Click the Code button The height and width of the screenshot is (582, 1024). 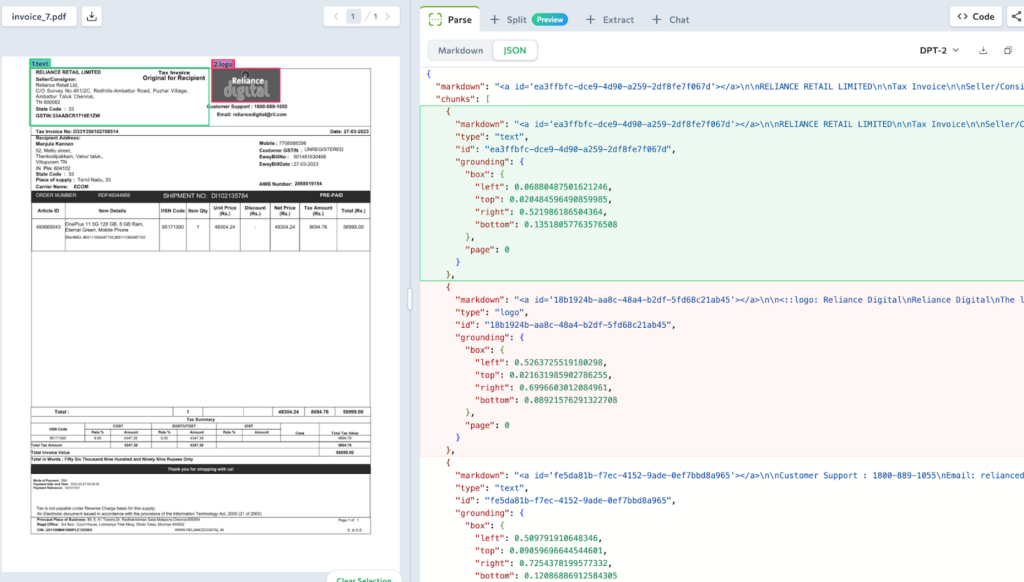[x=975, y=17]
